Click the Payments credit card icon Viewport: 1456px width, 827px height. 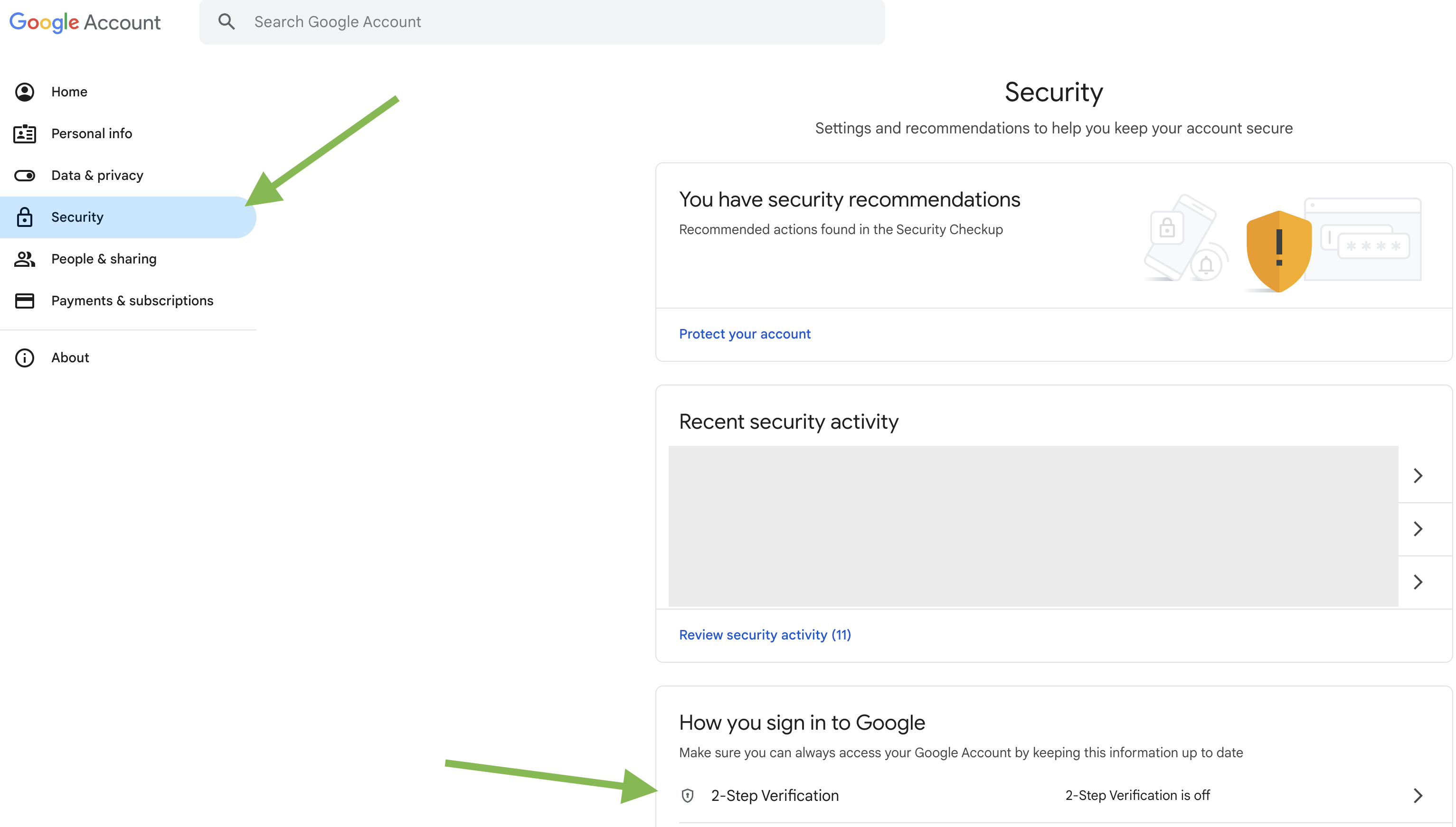[x=24, y=301]
